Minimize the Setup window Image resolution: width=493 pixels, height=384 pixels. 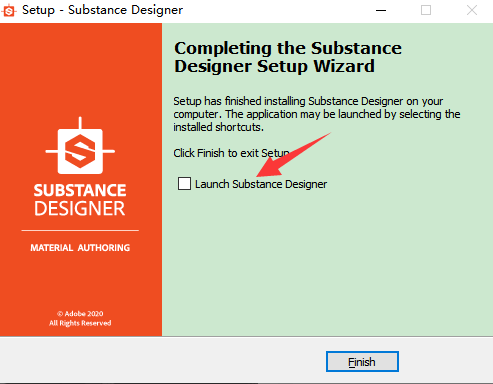(381, 10)
